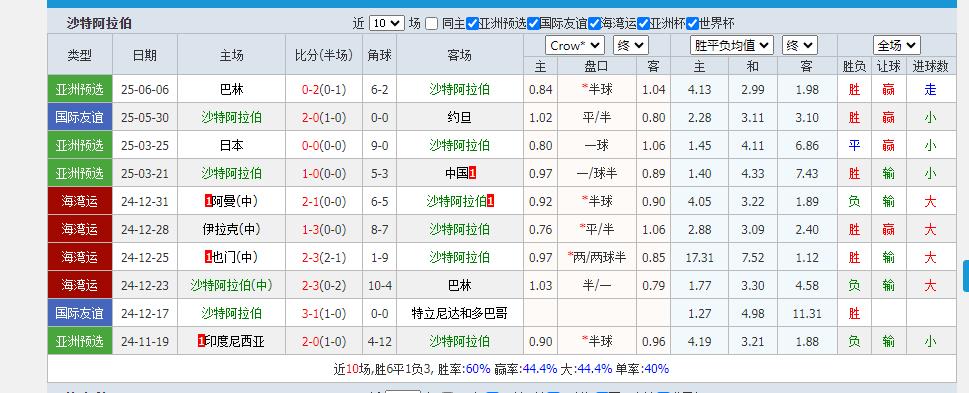
Task: Click the 6-2 corner count cell
Action: pyautogui.click(x=379, y=89)
